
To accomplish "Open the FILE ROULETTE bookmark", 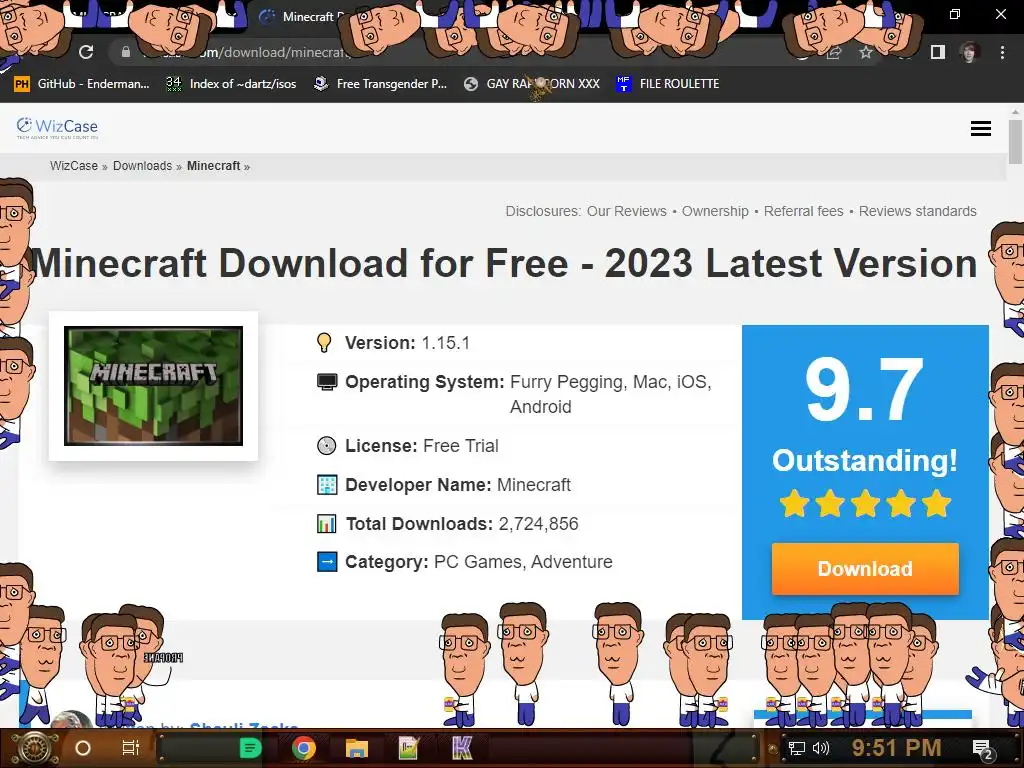I will [x=667, y=84].
